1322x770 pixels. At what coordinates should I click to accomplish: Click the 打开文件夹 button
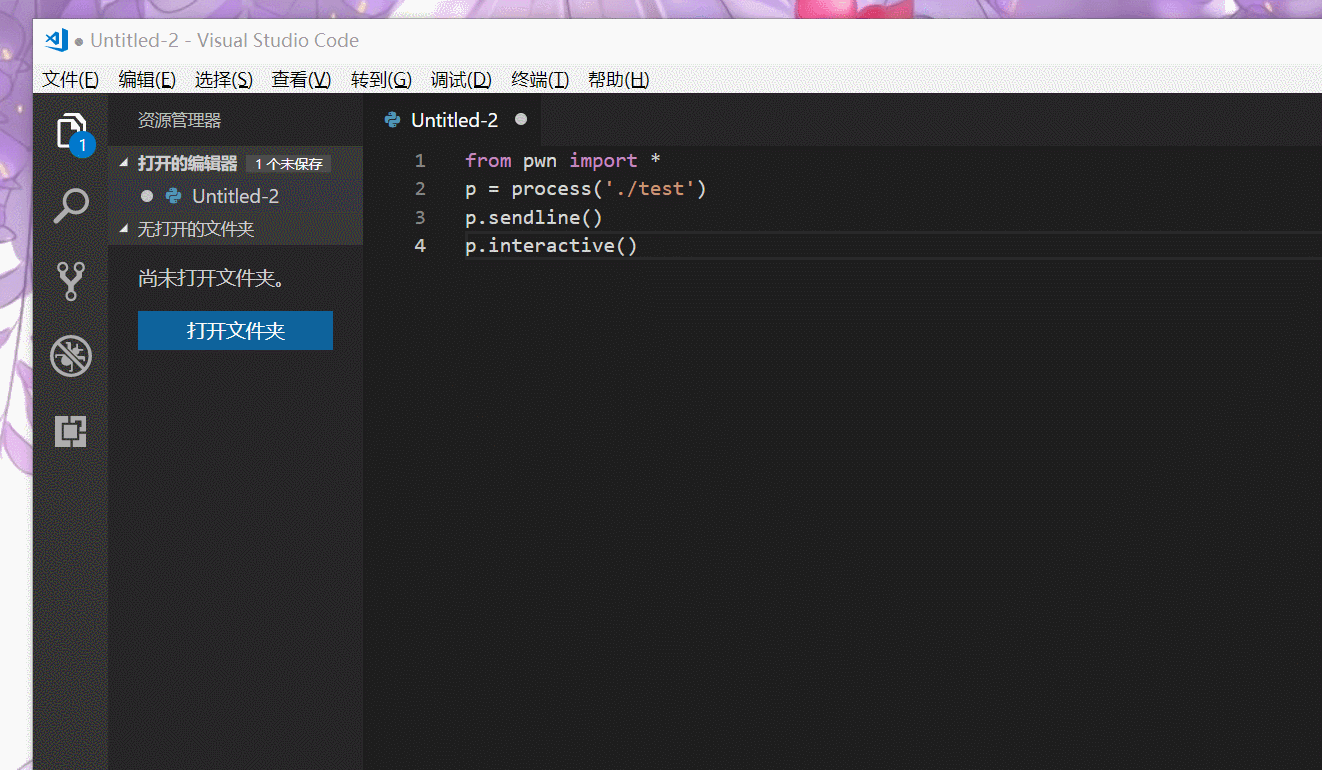click(x=235, y=331)
